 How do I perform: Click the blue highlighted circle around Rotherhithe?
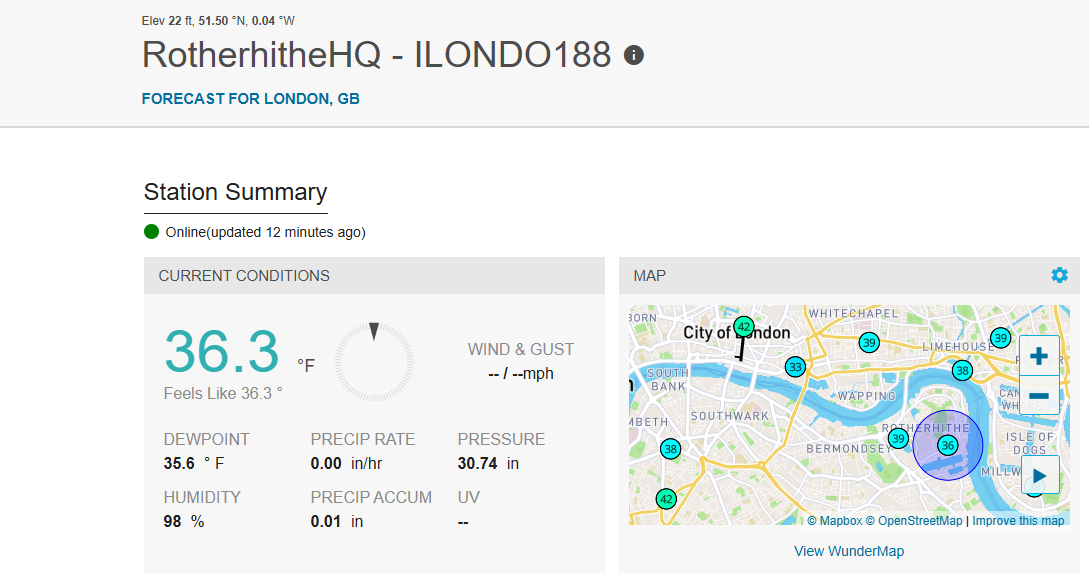coord(947,445)
